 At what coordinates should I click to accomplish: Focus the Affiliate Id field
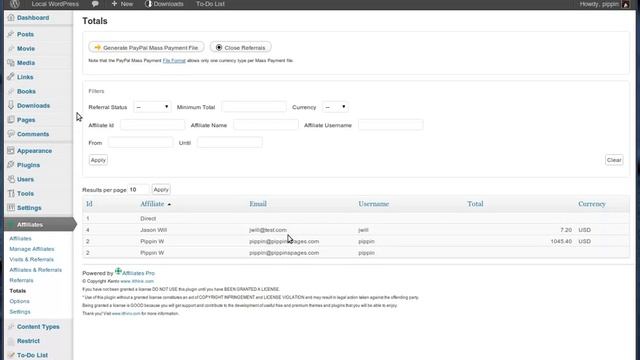click(x=152, y=125)
